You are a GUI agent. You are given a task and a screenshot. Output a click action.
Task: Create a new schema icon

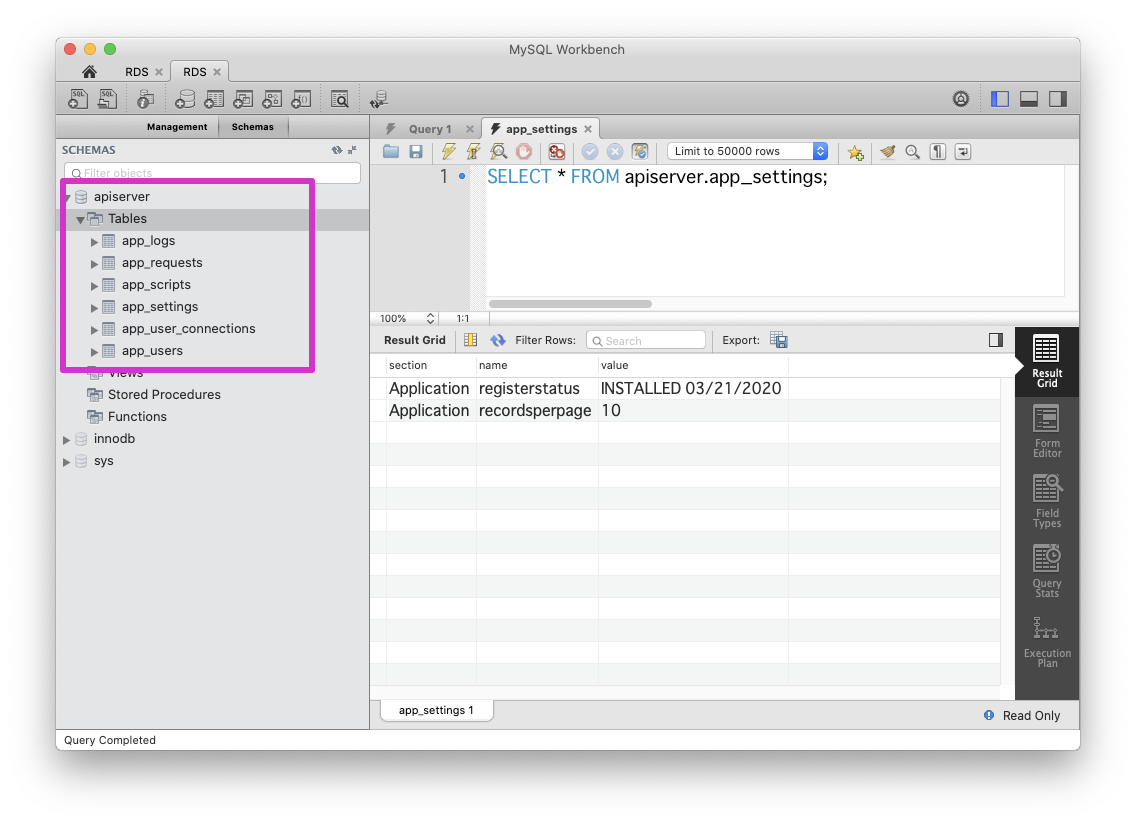click(x=185, y=99)
